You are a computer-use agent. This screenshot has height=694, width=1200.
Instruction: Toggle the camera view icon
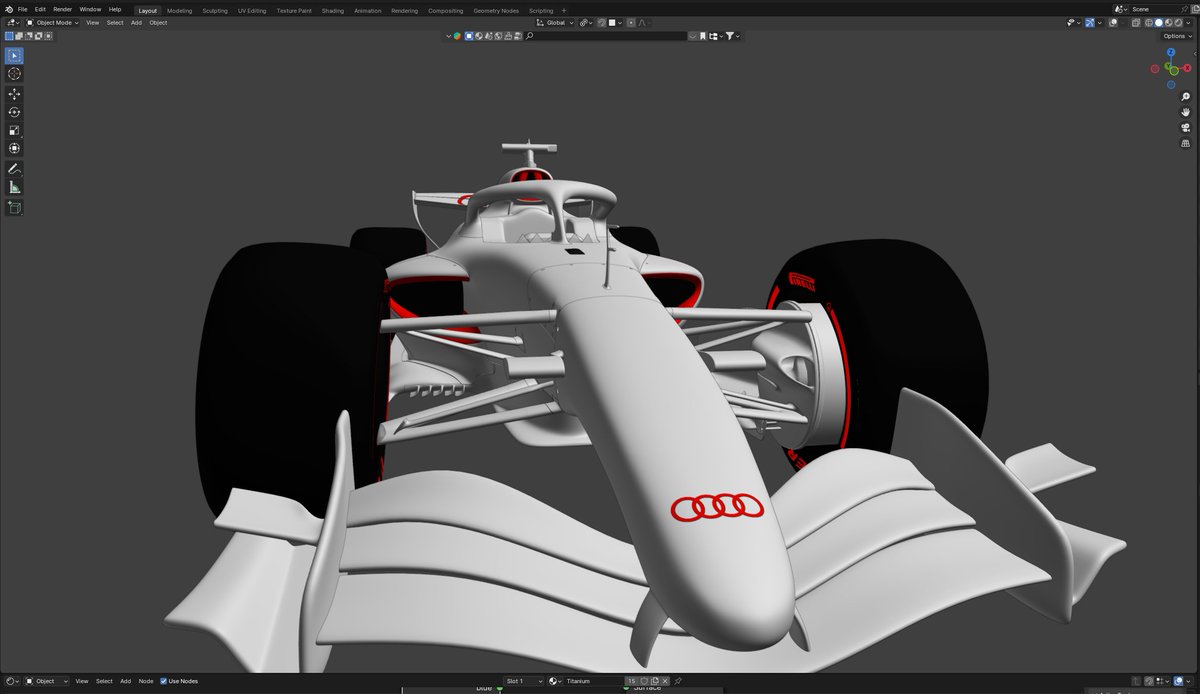click(1185, 127)
